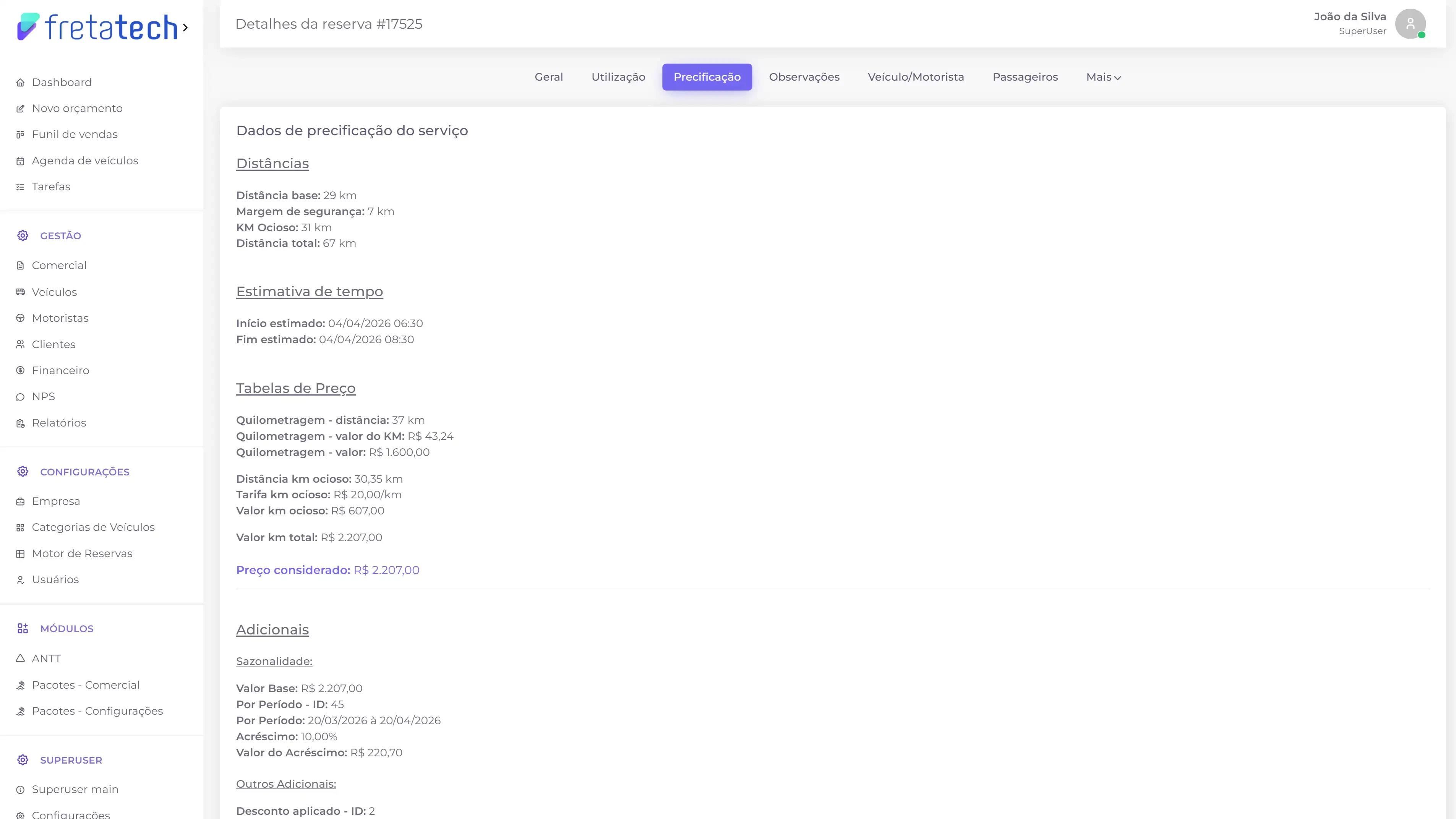Click the Distância total 67 km line
Image resolution: width=1456 pixels, height=819 pixels.
296,243
